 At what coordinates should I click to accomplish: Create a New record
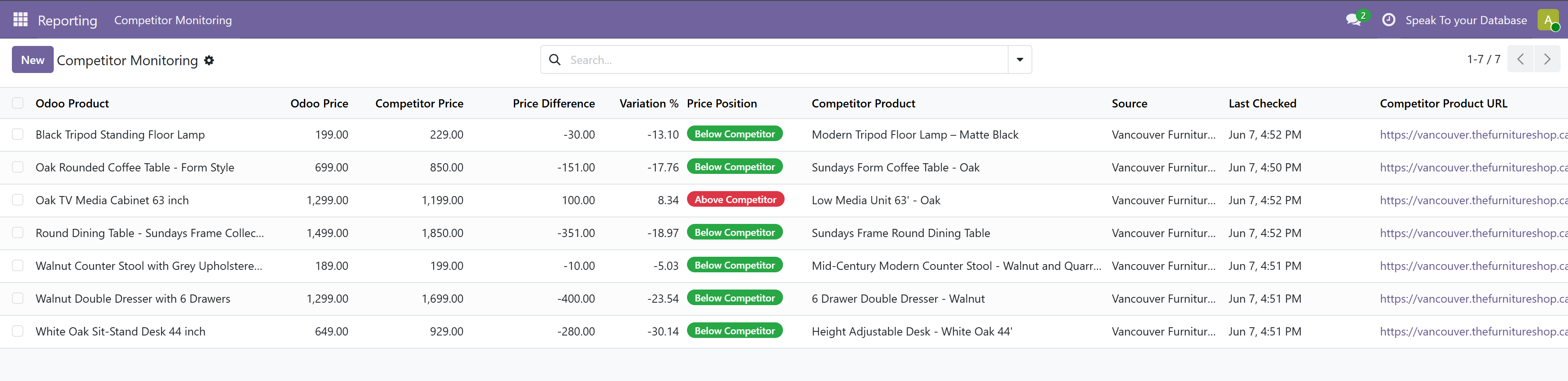(x=33, y=59)
